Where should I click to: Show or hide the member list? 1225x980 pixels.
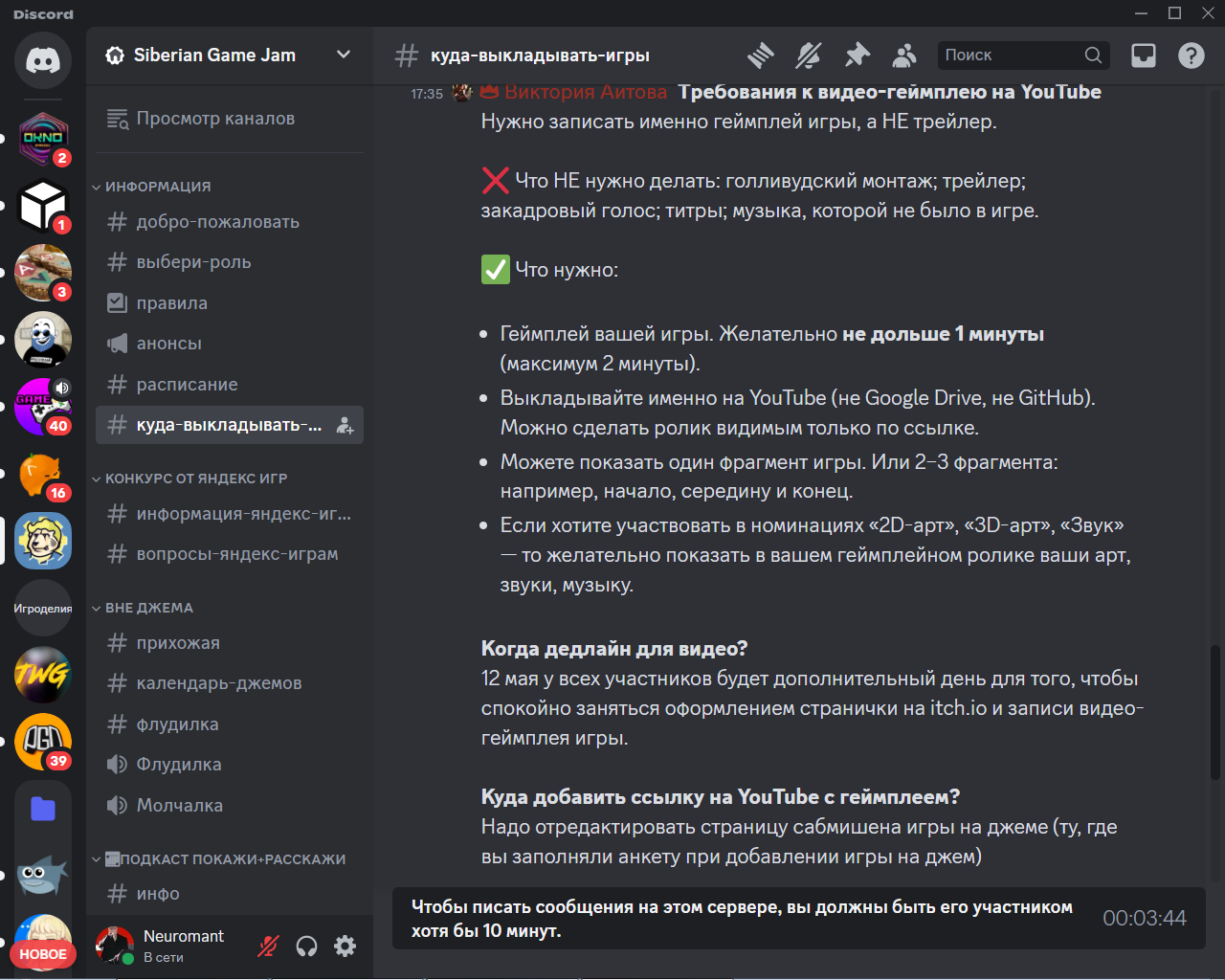[904, 56]
